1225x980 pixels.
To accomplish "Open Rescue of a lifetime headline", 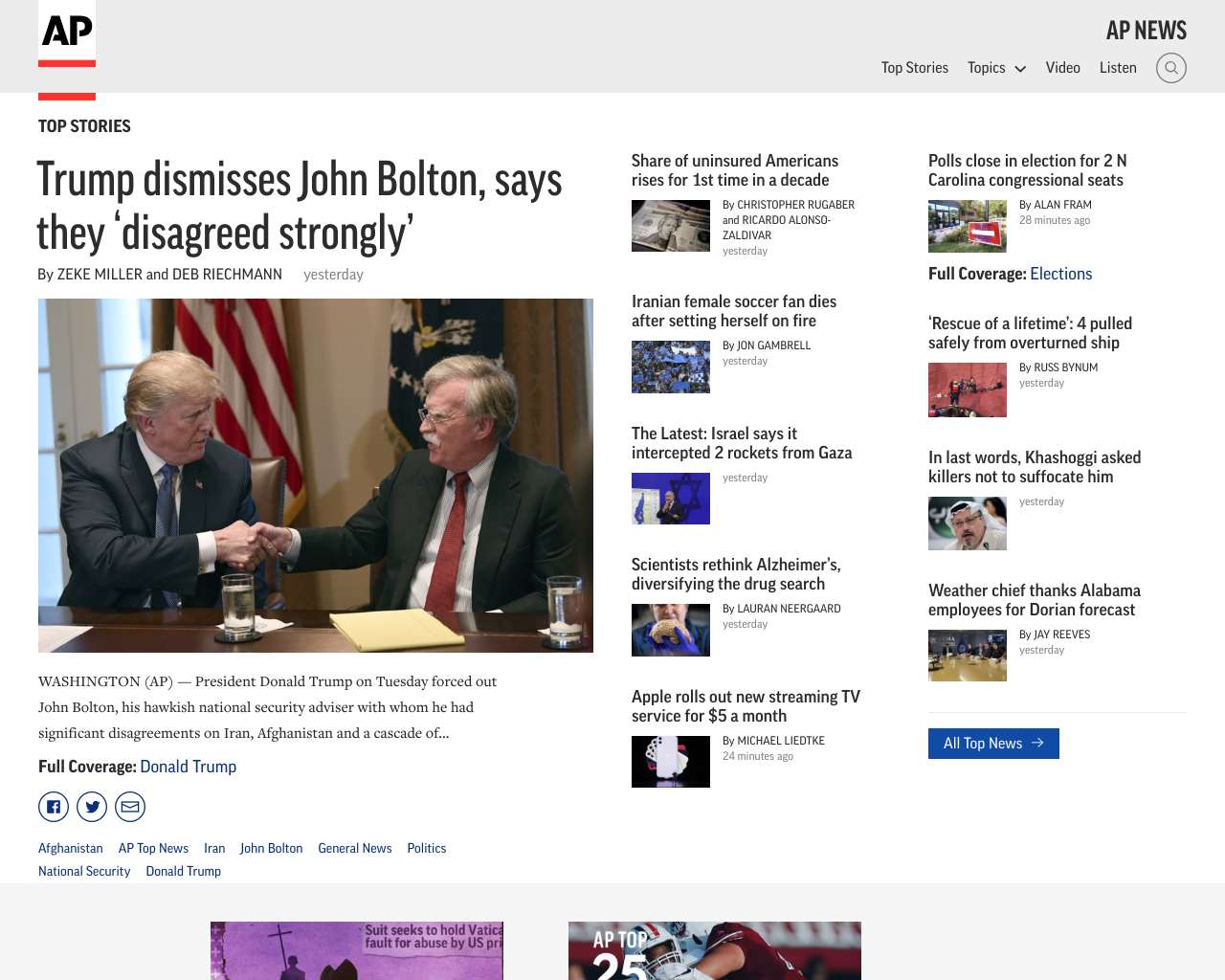I will [1031, 333].
